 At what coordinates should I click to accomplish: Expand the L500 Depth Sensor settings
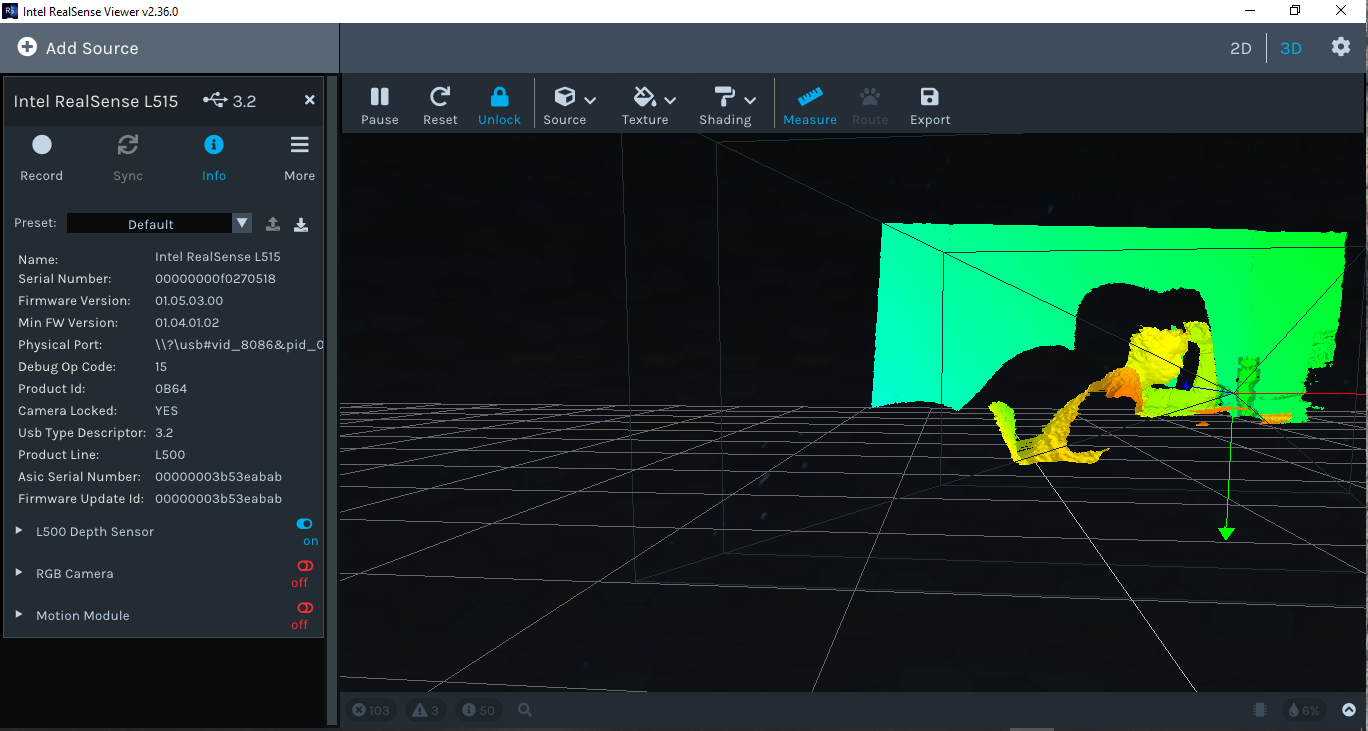pyautogui.click(x=17, y=531)
